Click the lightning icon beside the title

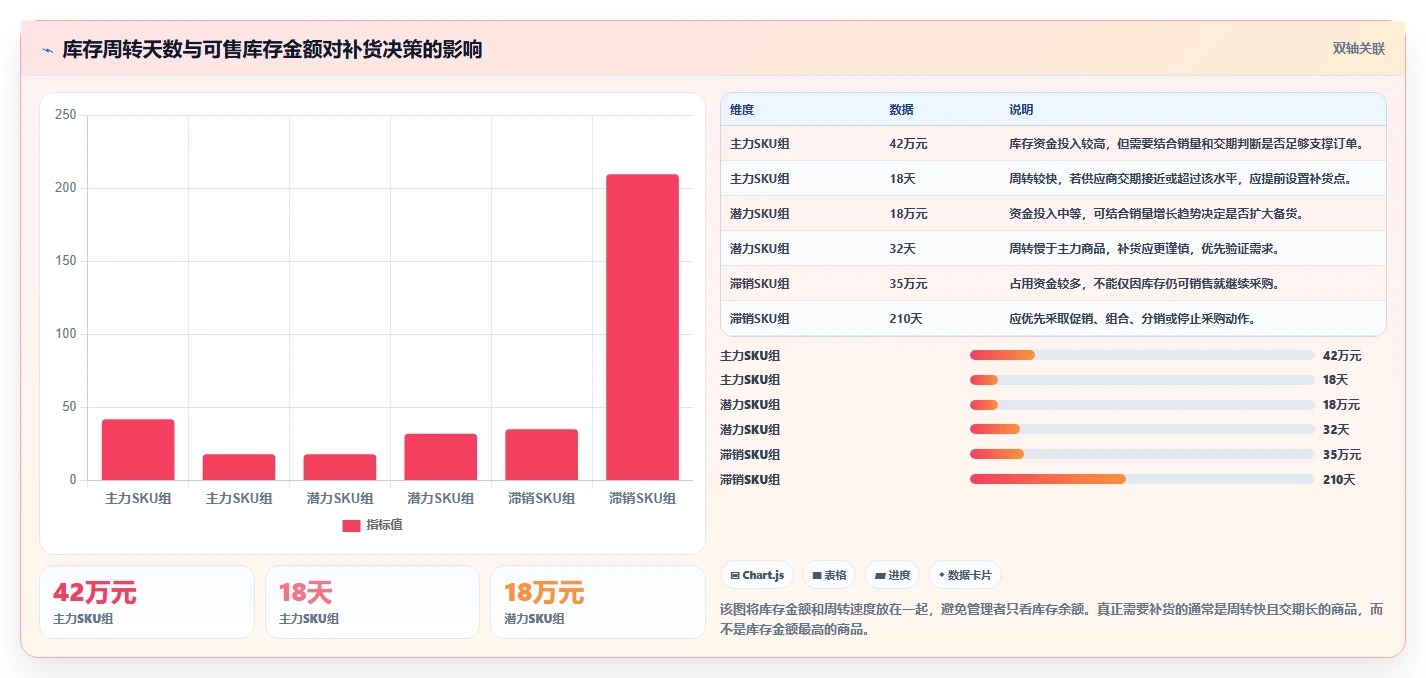click(x=47, y=50)
